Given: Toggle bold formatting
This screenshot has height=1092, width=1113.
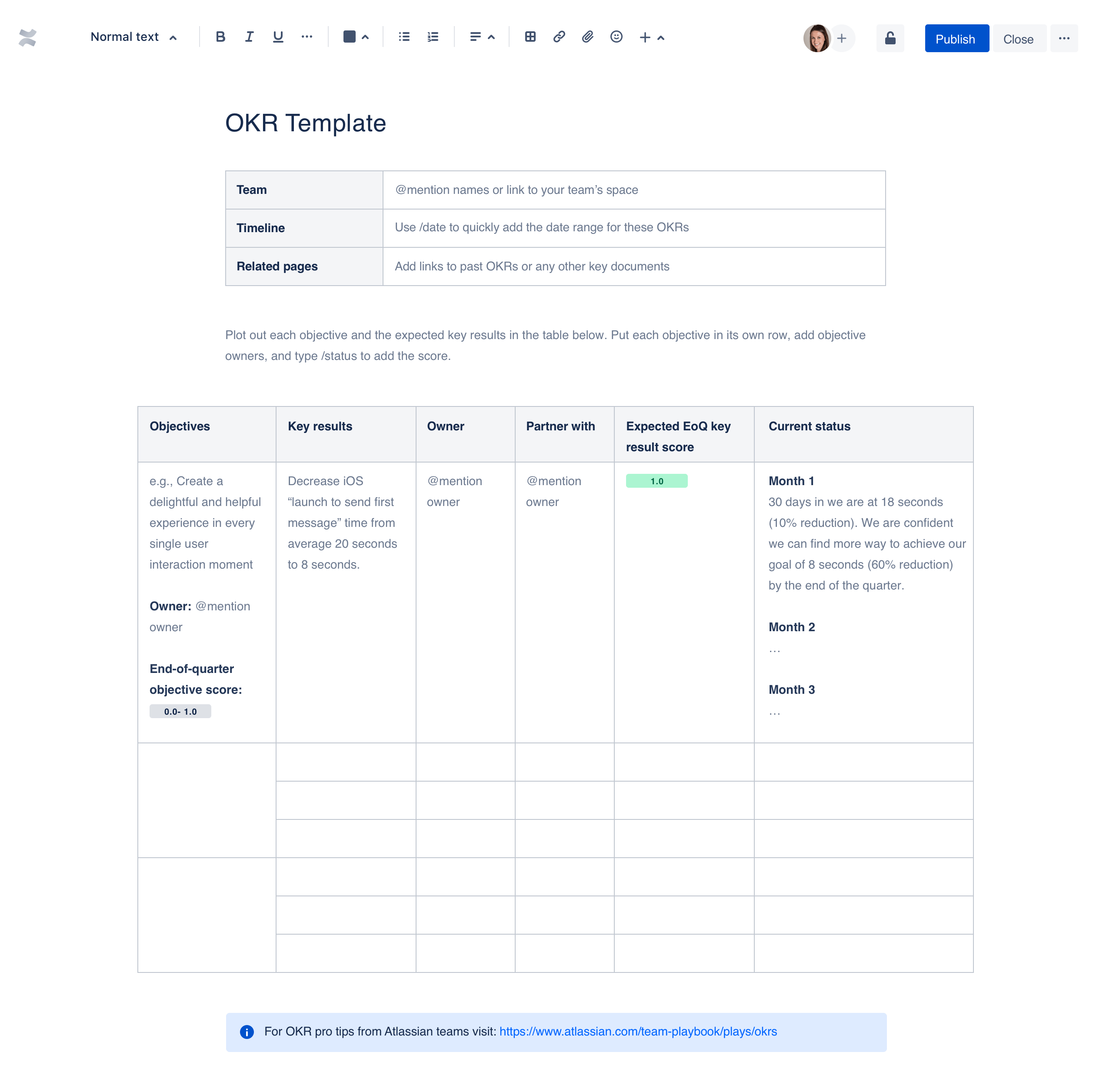Looking at the screenshot, I should click(220, 37).
